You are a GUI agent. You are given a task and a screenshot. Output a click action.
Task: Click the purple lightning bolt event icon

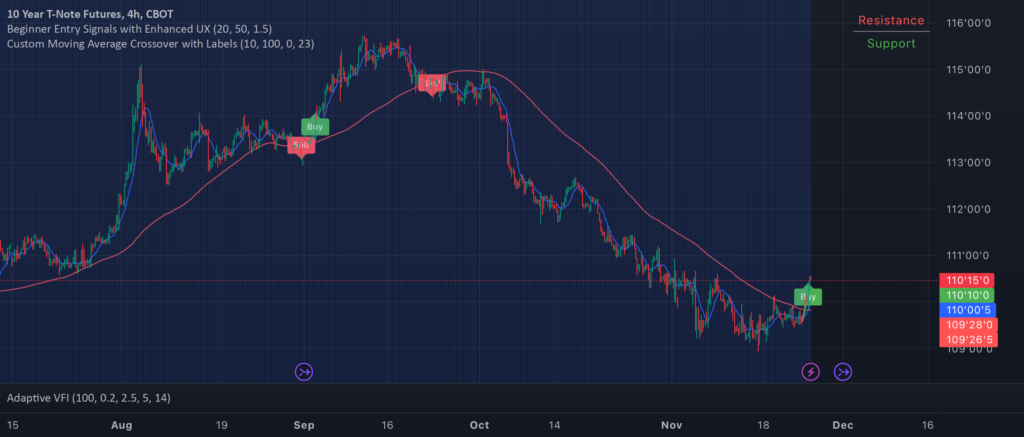coord(811,372)
